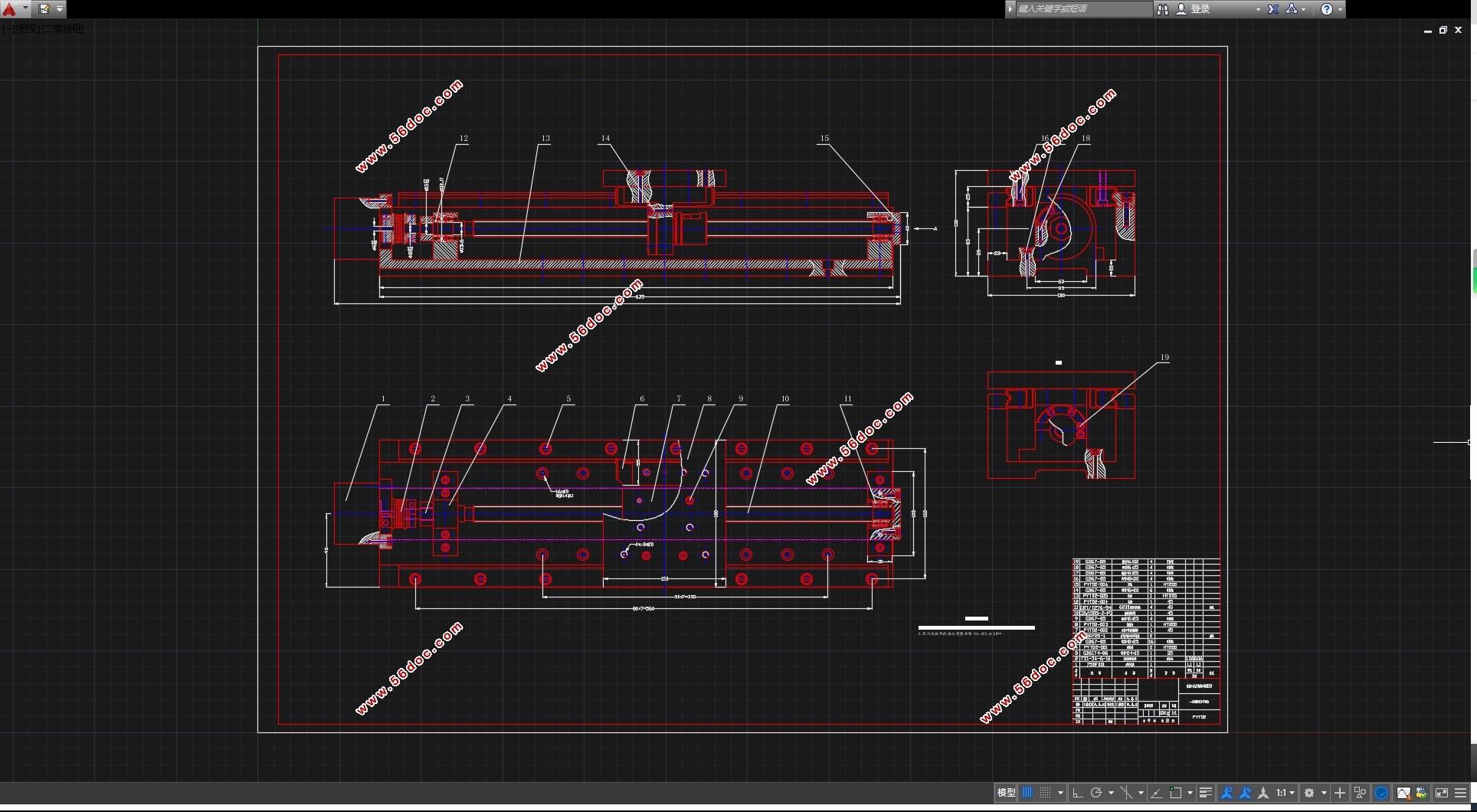Click the polar tracking icon
The width and height of the screenshot is (1477, 812).
[x=1096, y=793]
